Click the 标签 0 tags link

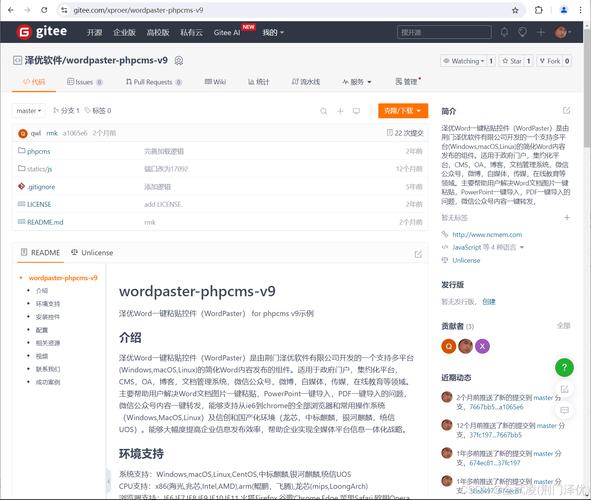point(98,111)
